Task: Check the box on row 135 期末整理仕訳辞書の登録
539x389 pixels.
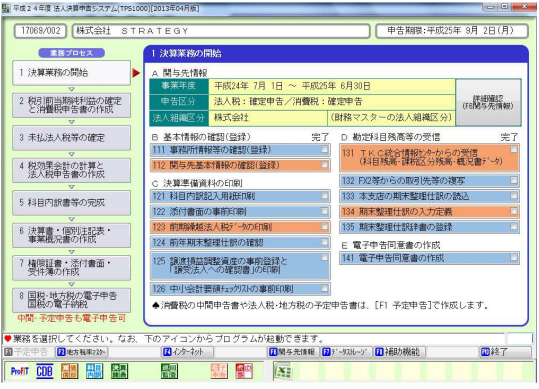Action: point(514,226)
